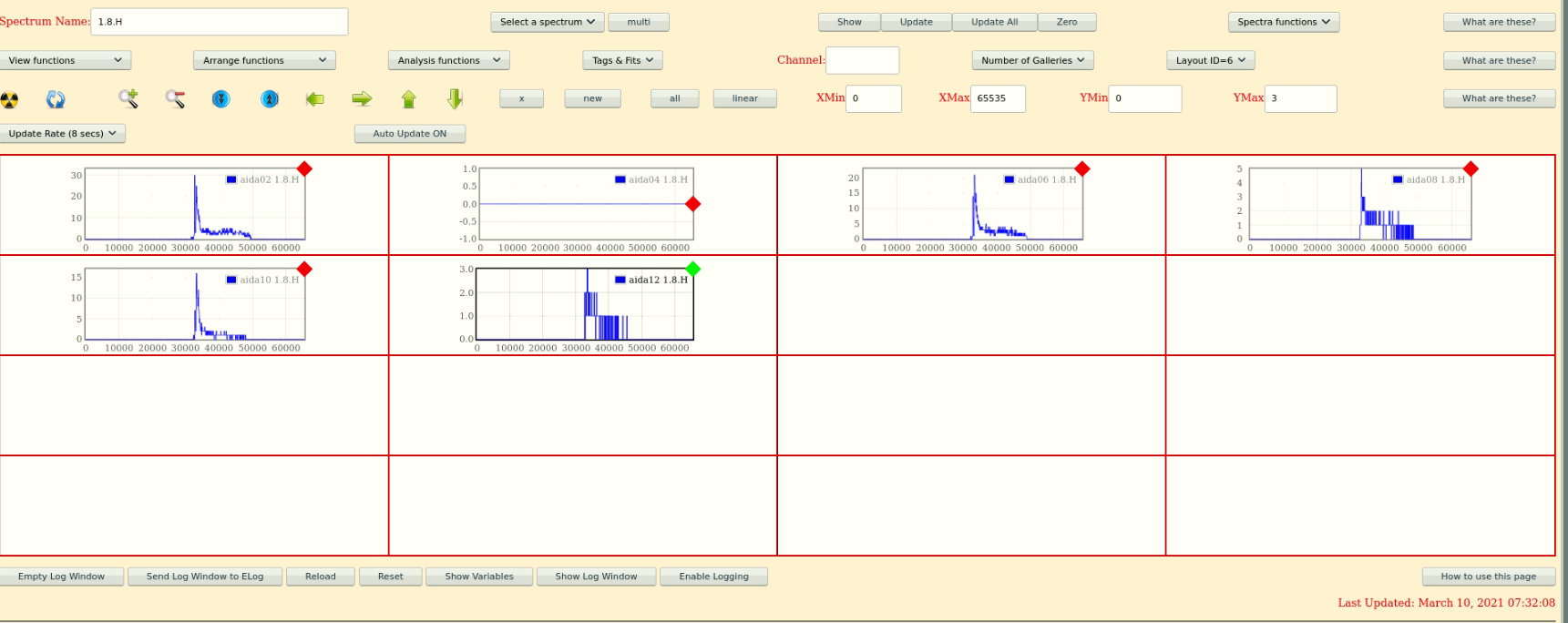Click the blue refresh arrows icon
1568x623 pixels.
coord(56,99)
